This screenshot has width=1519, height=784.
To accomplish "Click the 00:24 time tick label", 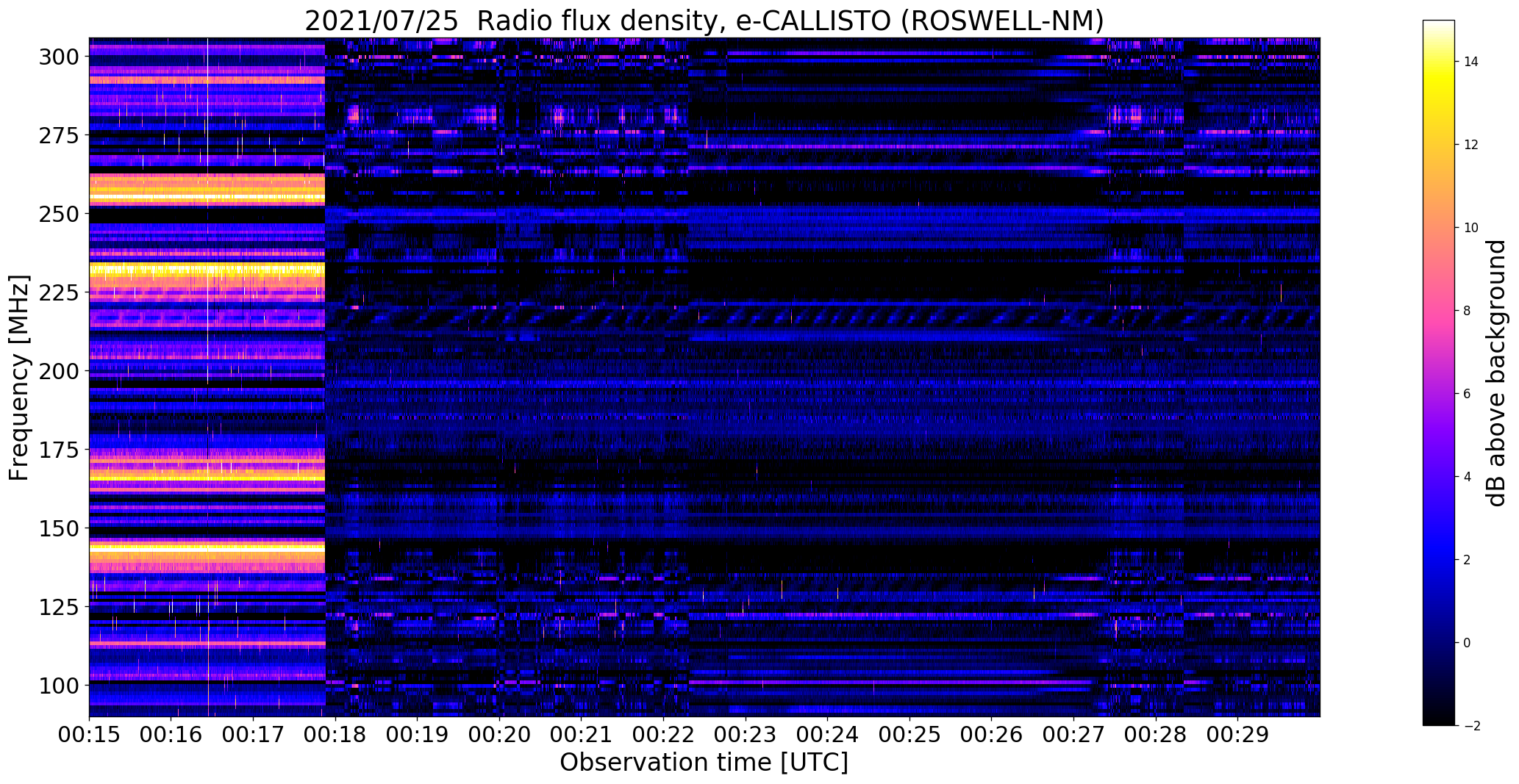I will click(x=827, y=734).
